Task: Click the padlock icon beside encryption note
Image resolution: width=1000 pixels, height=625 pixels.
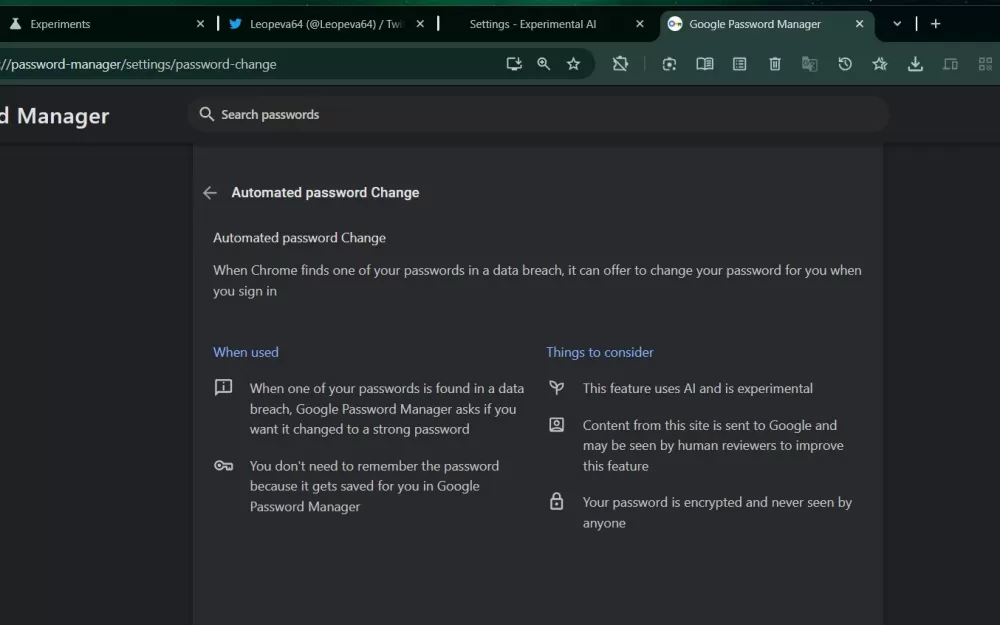Action: pyautogui.click(x=557, y=501)
